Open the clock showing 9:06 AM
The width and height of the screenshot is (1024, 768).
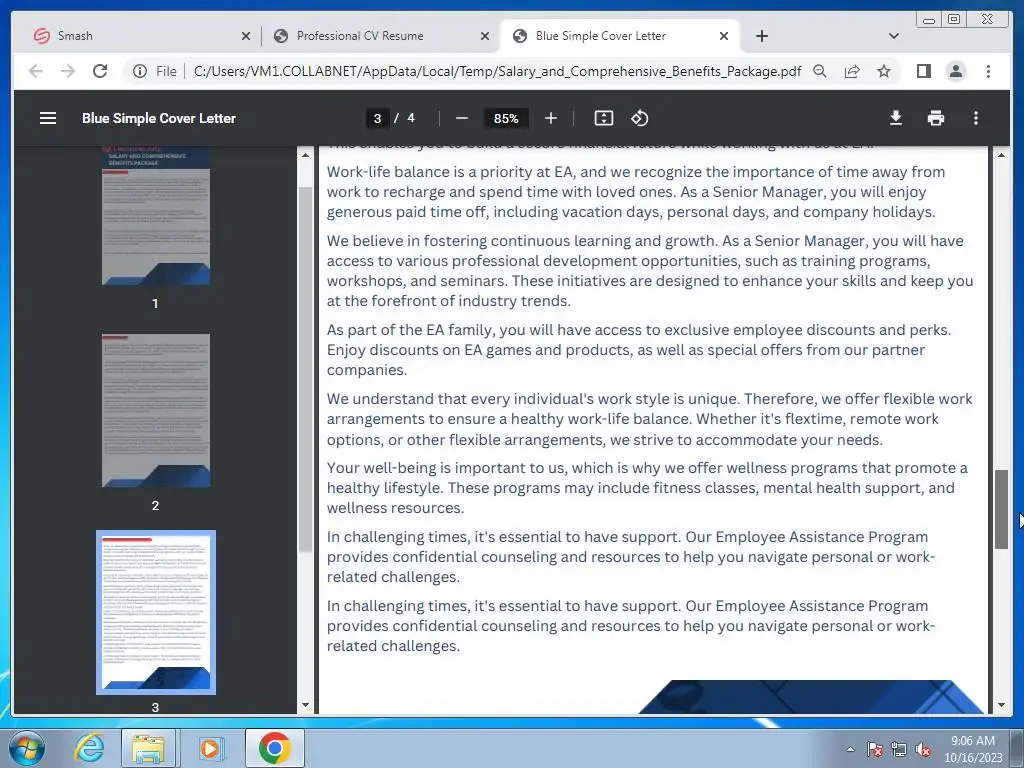click(x=973, y=749)
